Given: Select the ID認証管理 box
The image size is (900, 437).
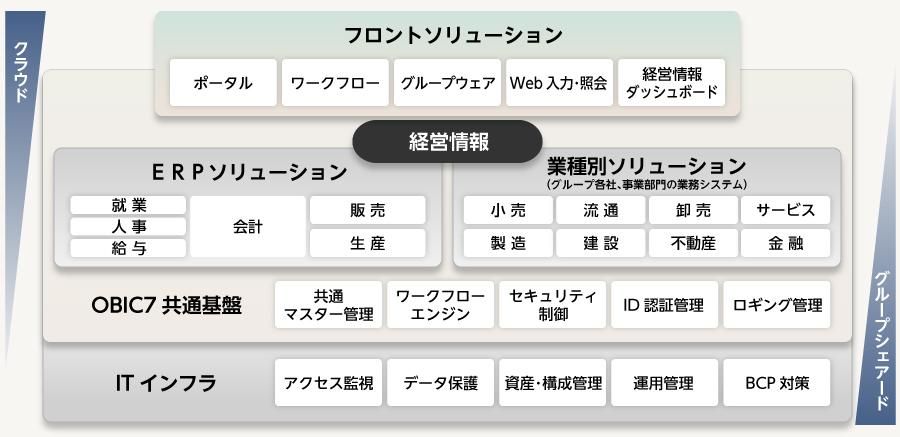Looking at the screenshot, I should (664, 304).
